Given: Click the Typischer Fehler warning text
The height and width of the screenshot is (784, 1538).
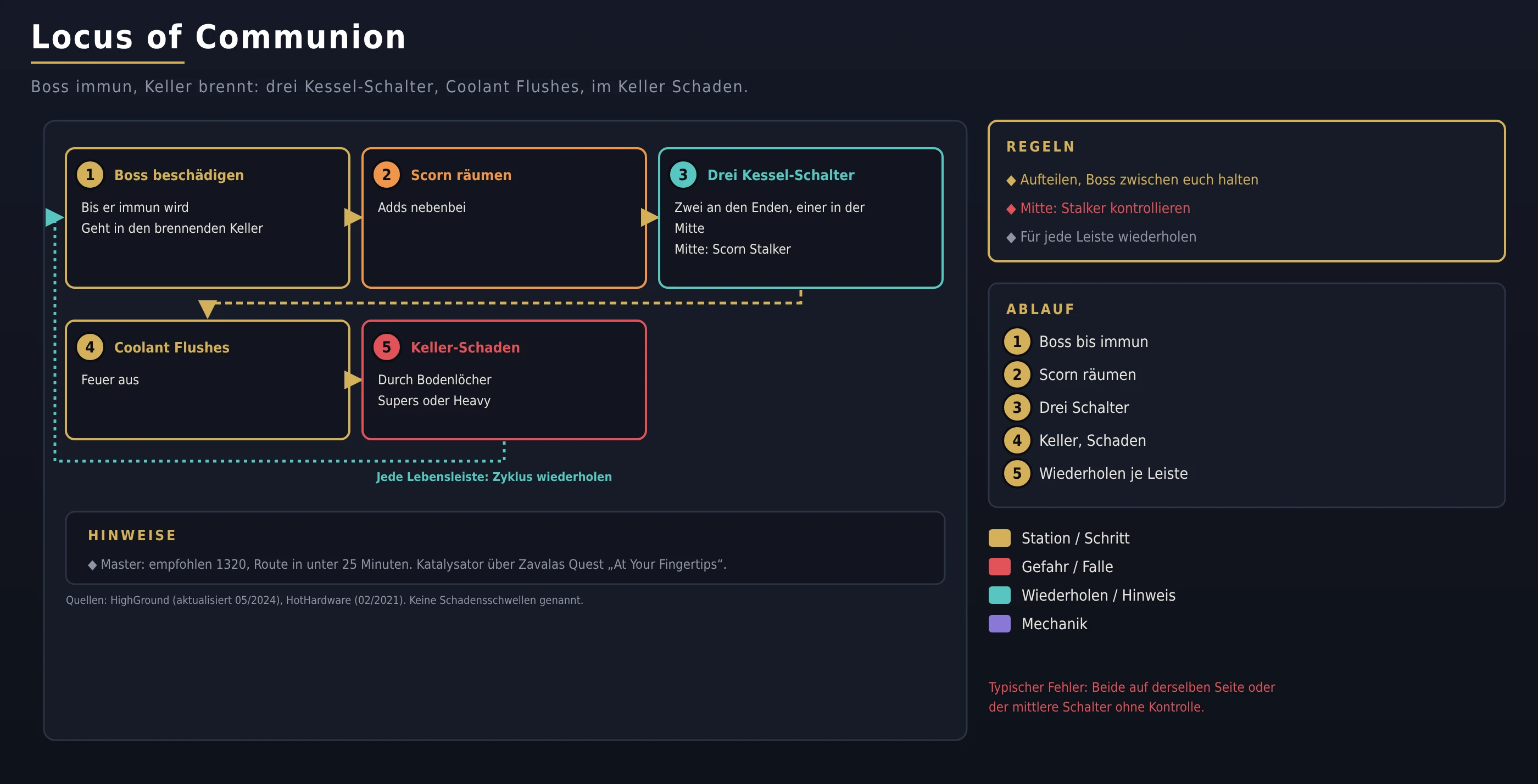Looking at the screenshot, I should [1132, 697].
